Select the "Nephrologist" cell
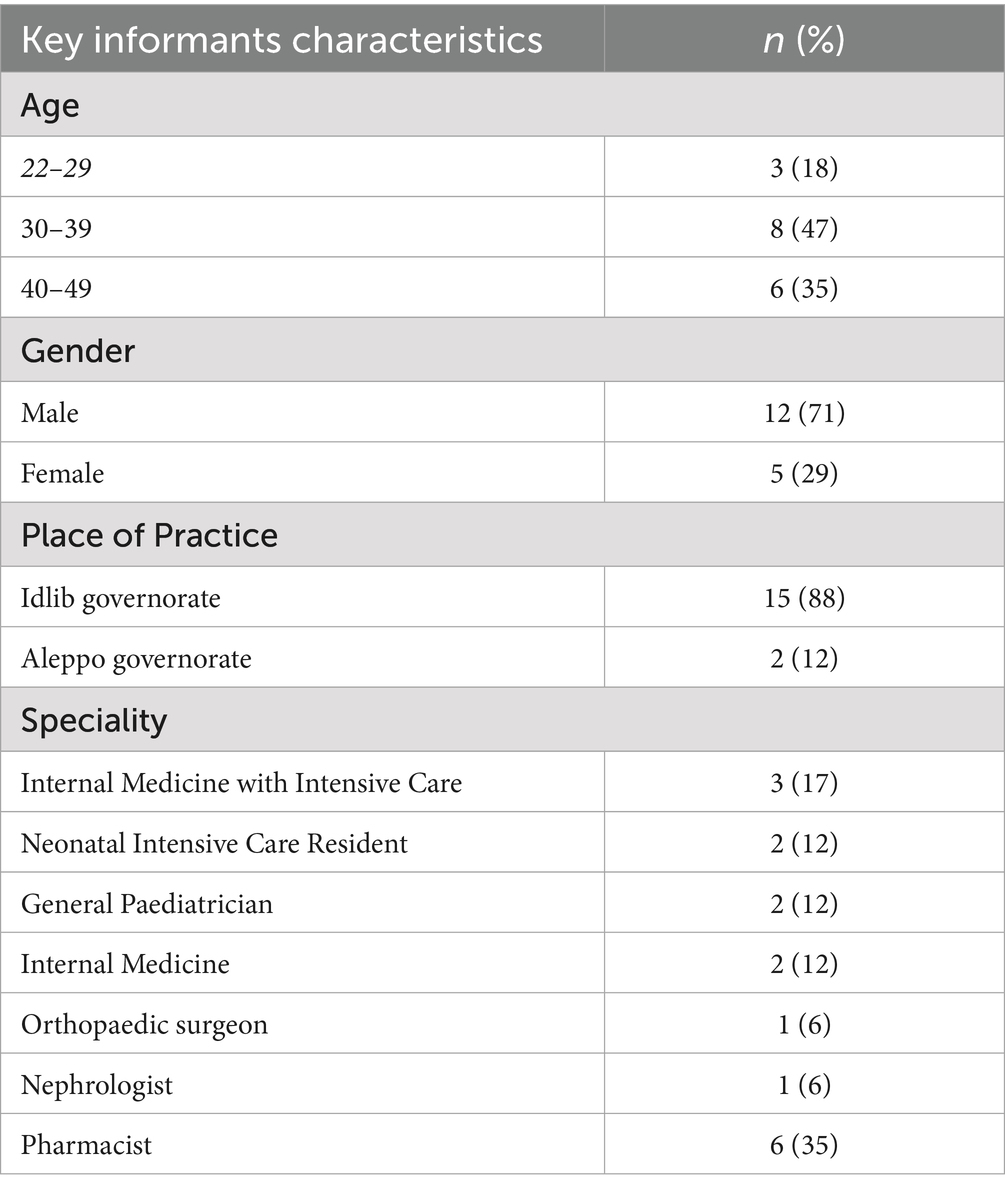 [96, 1085]
